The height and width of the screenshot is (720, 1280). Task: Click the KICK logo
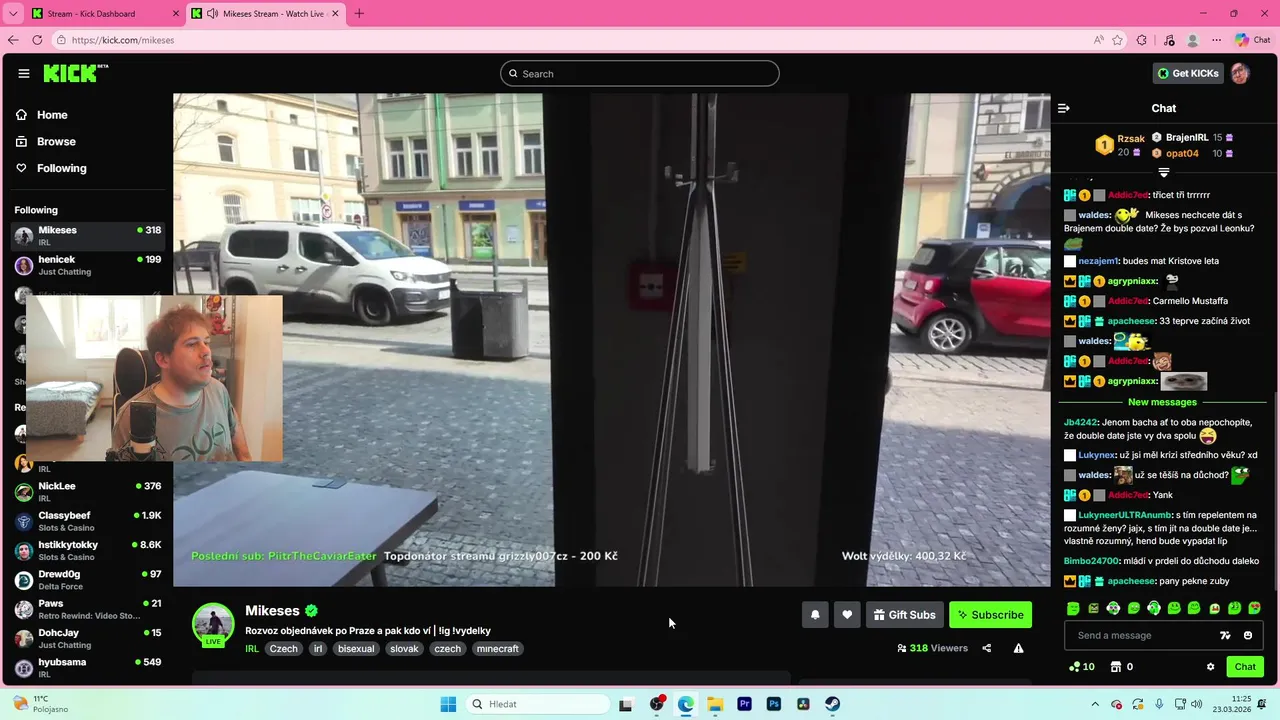click(75, 73)
